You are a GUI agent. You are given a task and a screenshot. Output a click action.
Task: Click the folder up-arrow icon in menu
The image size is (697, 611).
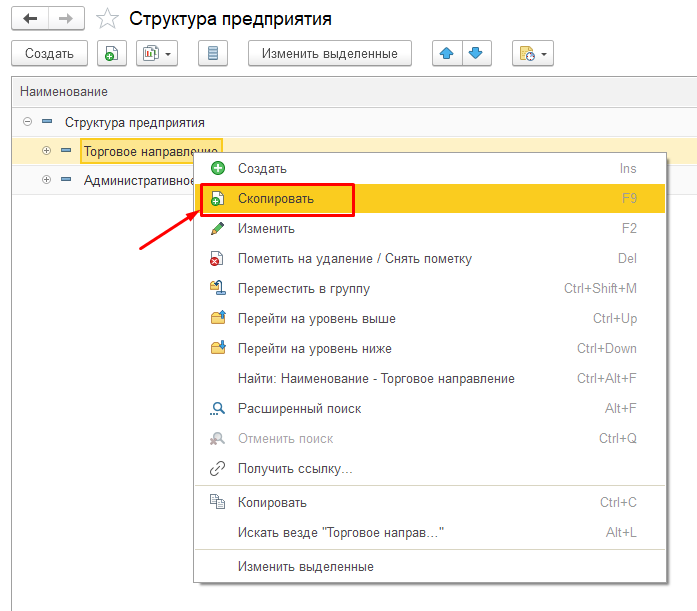218,318
